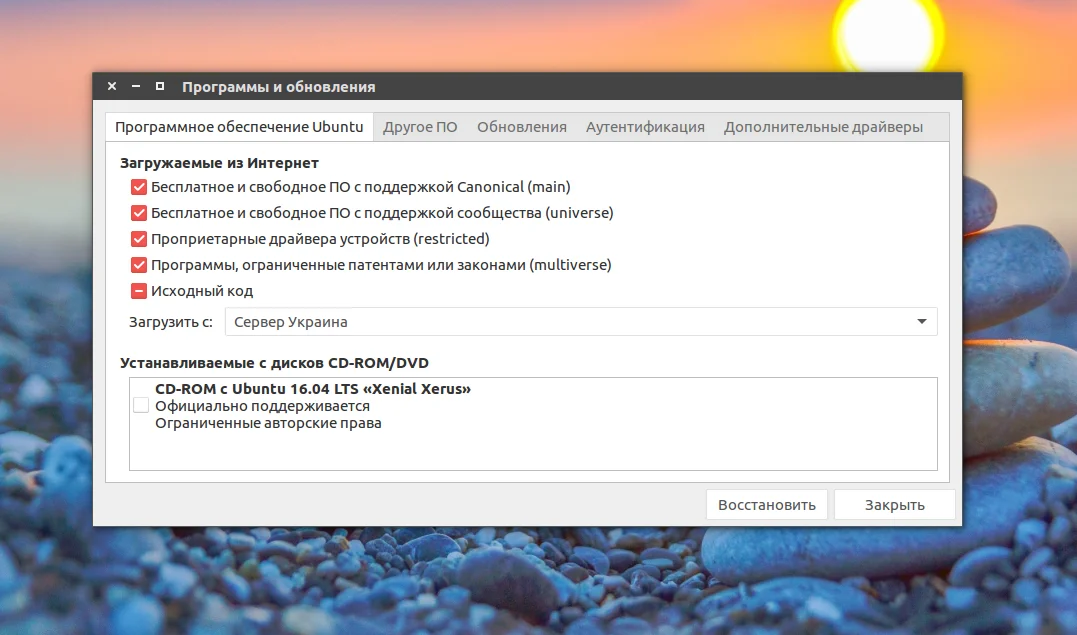Viewport: 1077px width, 635px height.
Task: Switch to the Другое ПО tab
Action: [420, 127]
